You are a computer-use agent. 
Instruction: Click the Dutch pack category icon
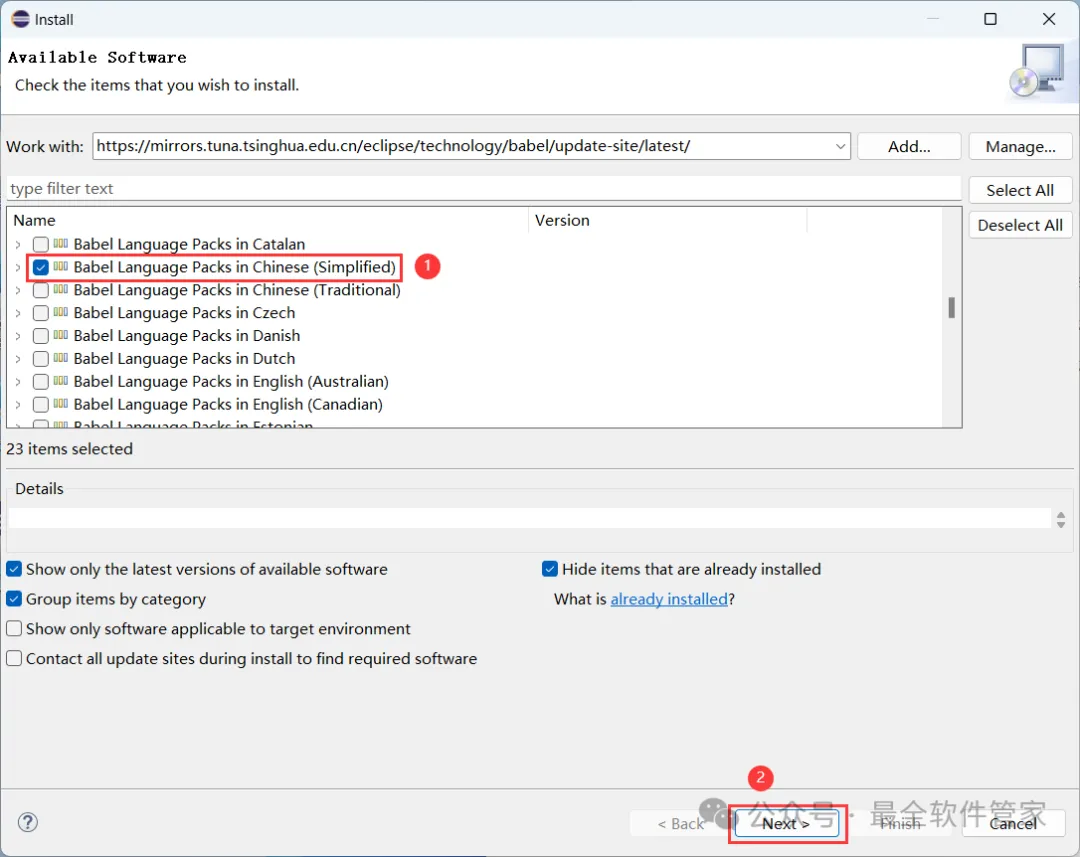[61, 358]
